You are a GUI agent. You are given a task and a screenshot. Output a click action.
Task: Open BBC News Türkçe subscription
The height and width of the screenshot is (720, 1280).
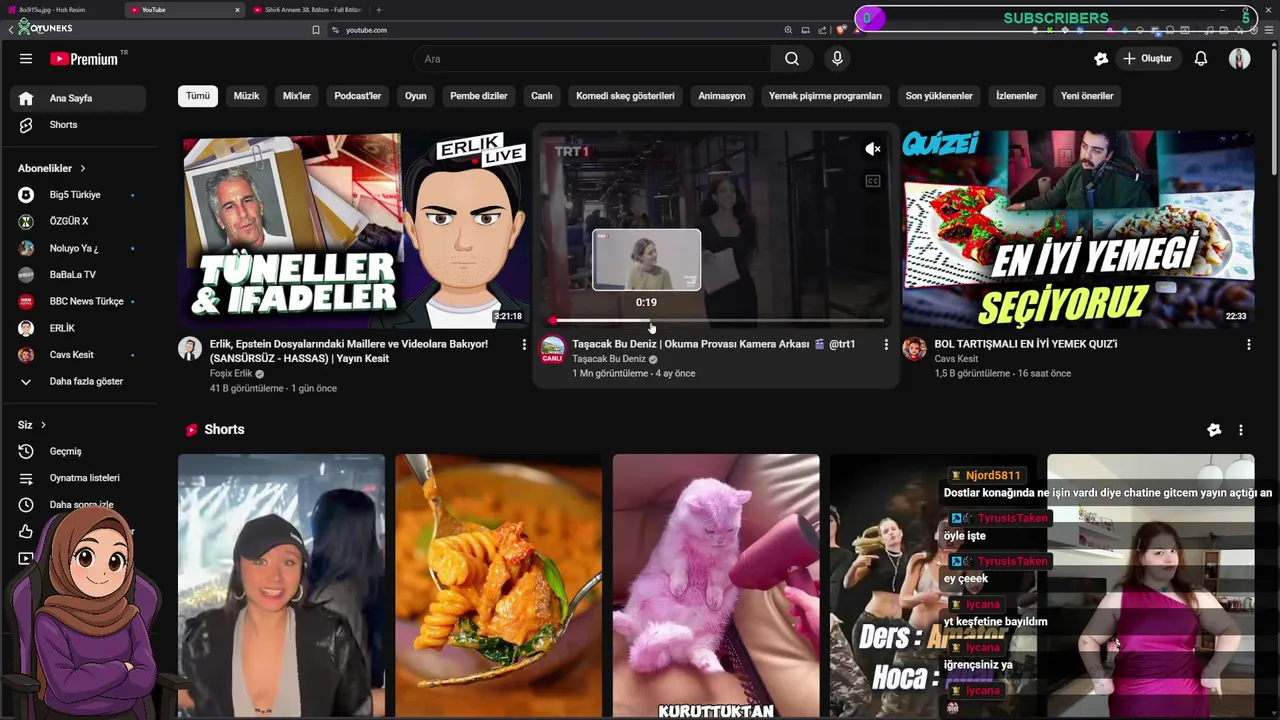point(78,301)
